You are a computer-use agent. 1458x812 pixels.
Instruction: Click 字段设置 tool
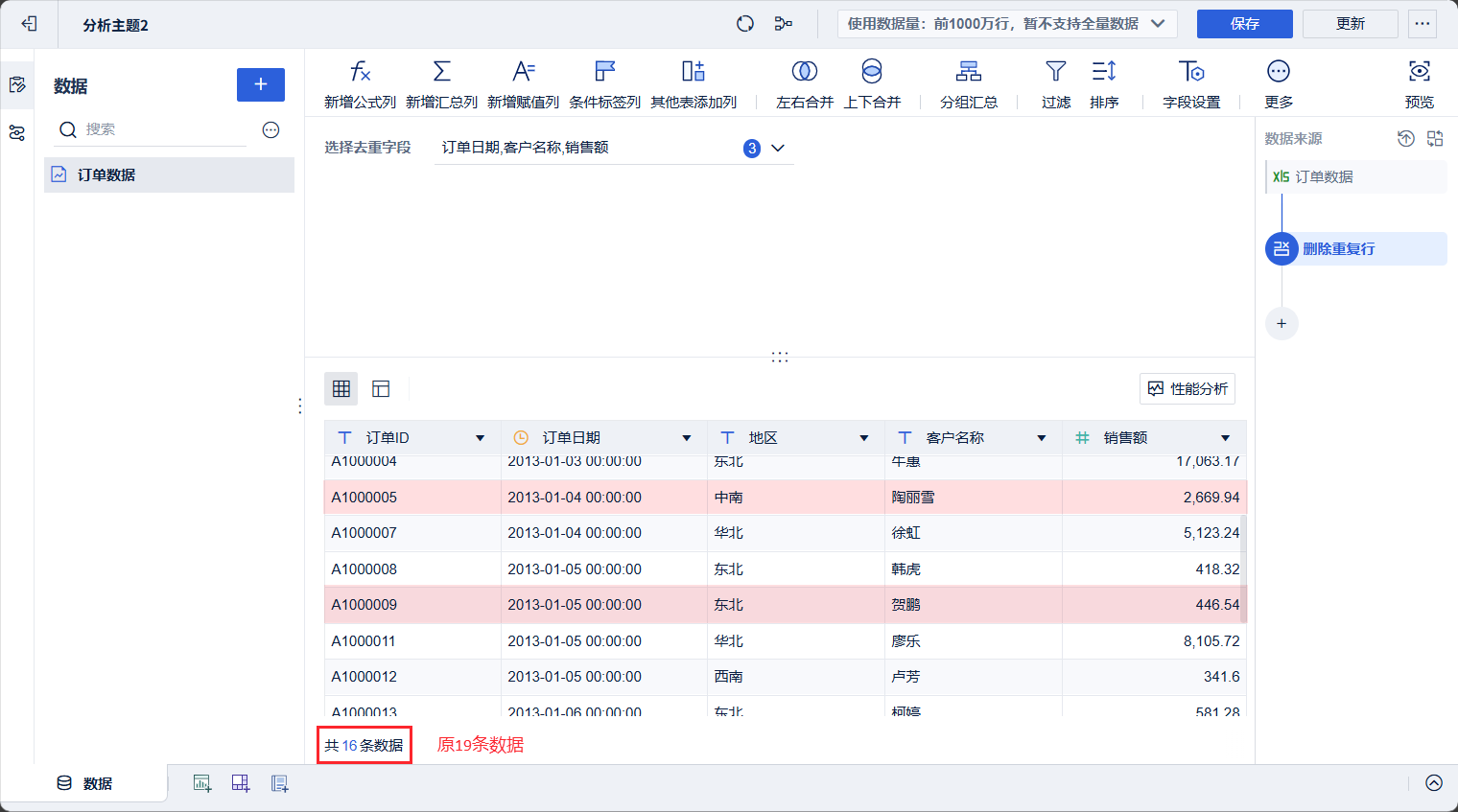click(1191, 84)
